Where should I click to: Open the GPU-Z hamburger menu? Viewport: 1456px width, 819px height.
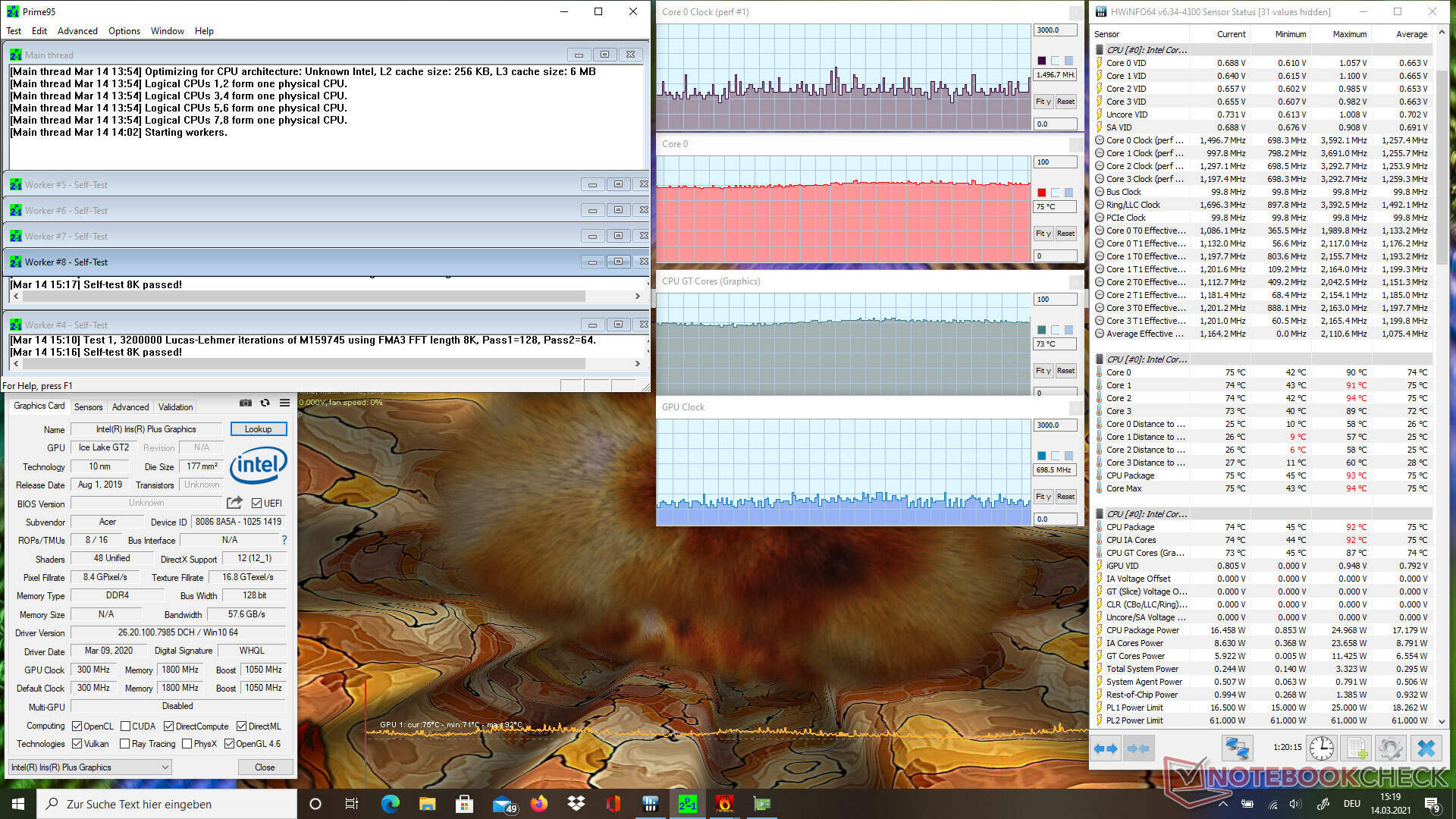point(284,403)
